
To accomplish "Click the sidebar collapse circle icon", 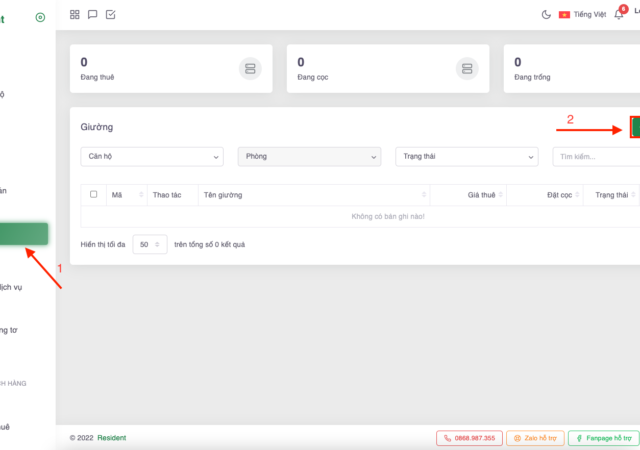I will (40, 17).
